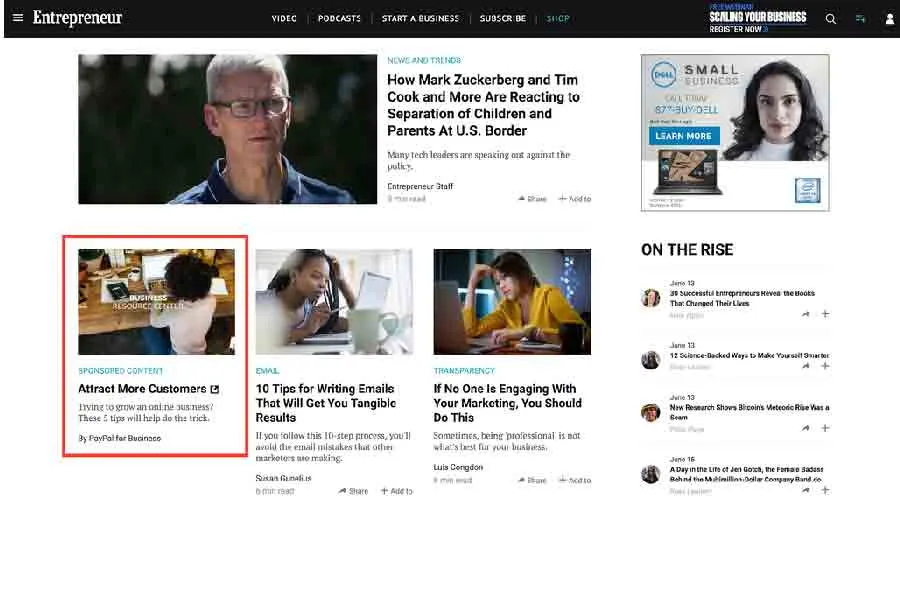Screen dimensions: 900x596
Task: Share the 10 Tips for Writing Emails article
Action: (x=353, y=491)
